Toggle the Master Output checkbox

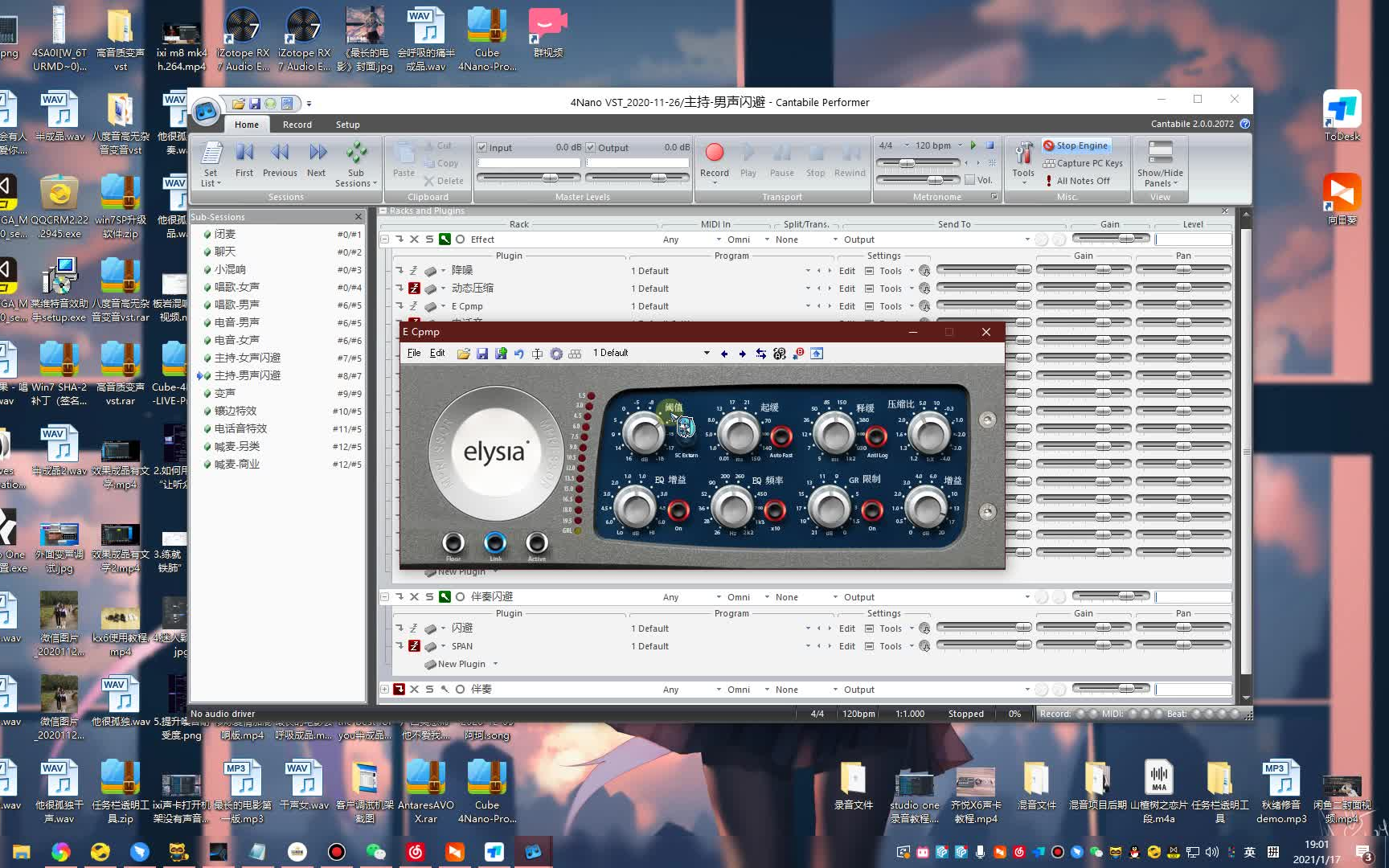pyautogui.click(x=591, y=148)
